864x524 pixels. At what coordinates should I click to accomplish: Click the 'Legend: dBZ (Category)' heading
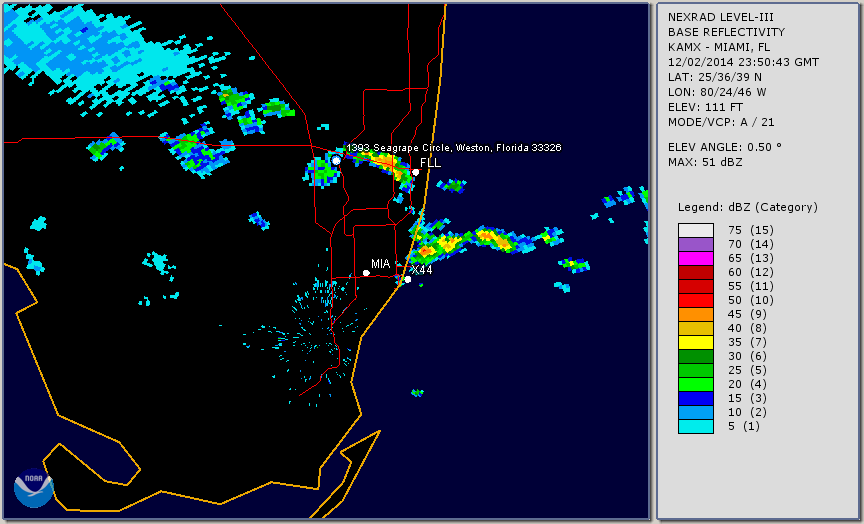pos(748,207)
